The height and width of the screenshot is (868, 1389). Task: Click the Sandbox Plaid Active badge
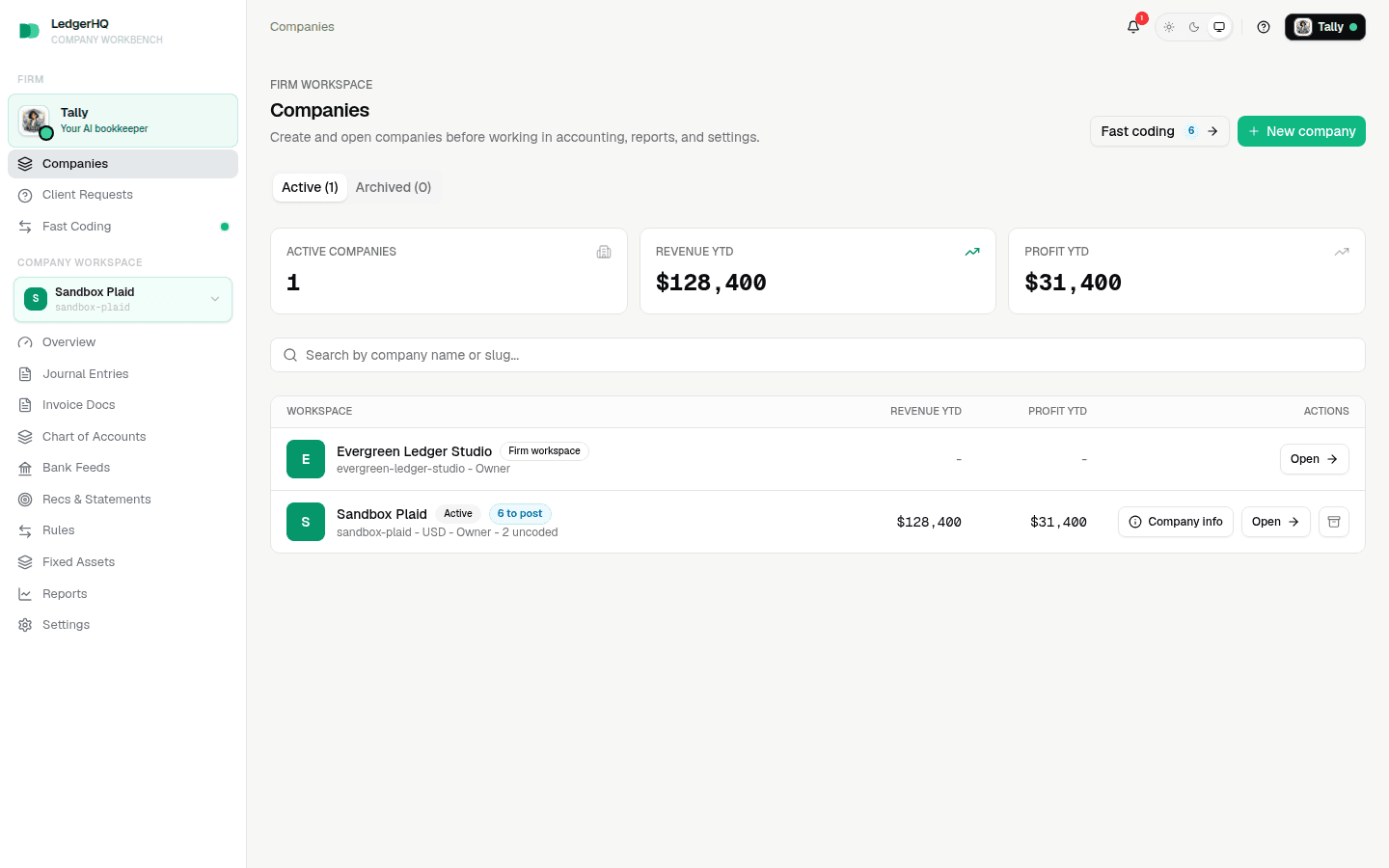[458, 514]
